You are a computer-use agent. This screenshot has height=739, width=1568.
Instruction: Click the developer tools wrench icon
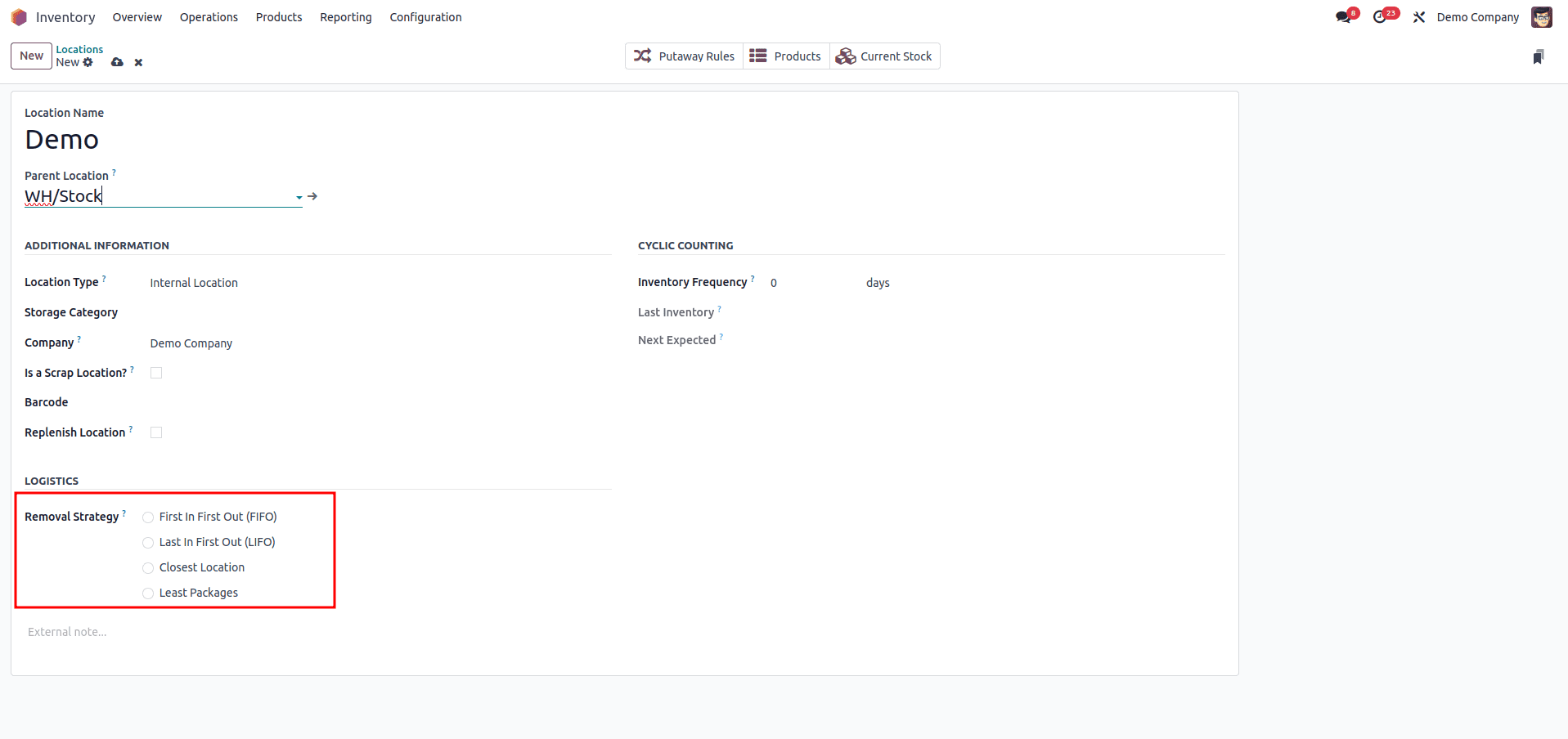point(1419,17)
